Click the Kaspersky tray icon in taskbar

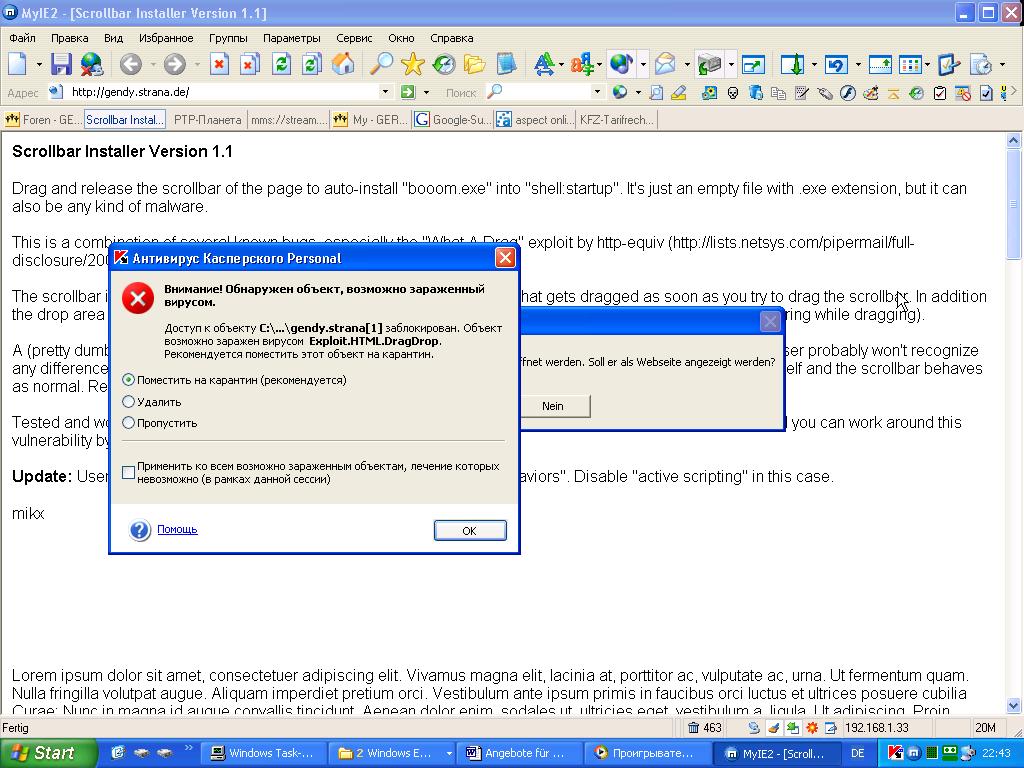[x=895, y=753]
